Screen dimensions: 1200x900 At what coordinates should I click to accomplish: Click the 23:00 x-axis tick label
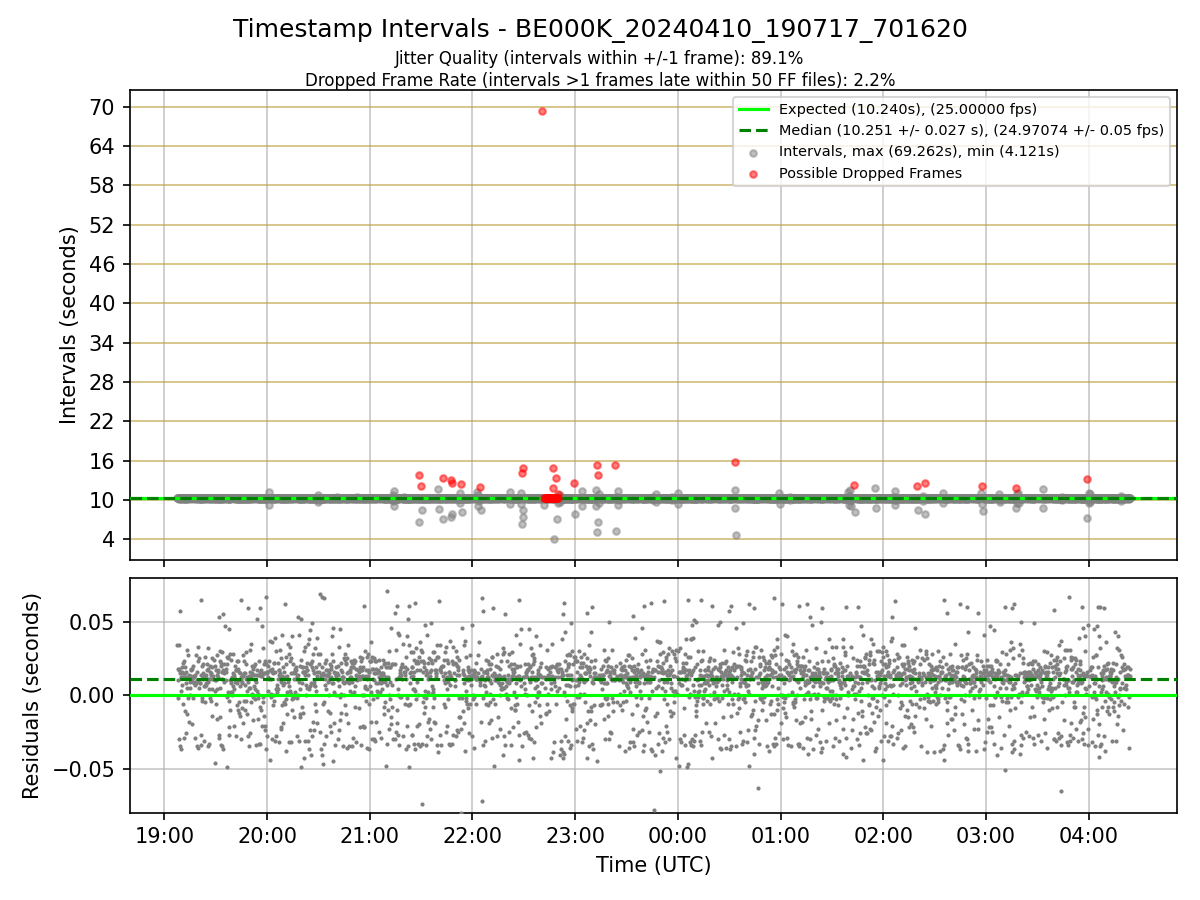point(575,836)
